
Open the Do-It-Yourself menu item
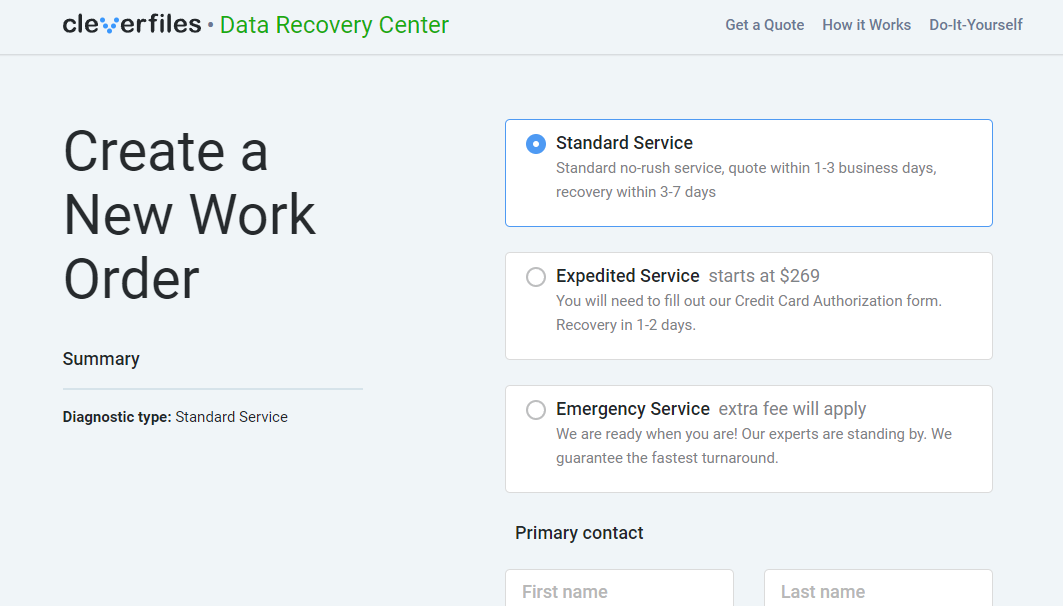[x=975, y=25]
